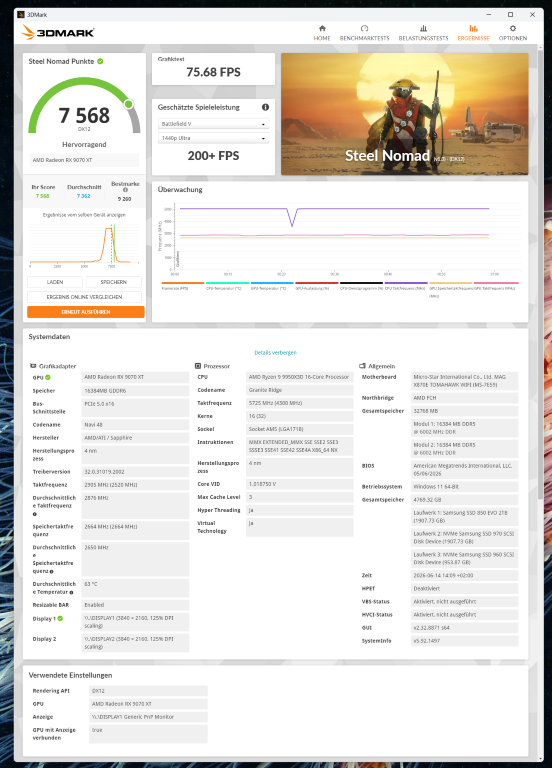Click the PCIe 5.0 x16 value
The height and width of the screenshot is (768, 552).
tap(135, 408)
